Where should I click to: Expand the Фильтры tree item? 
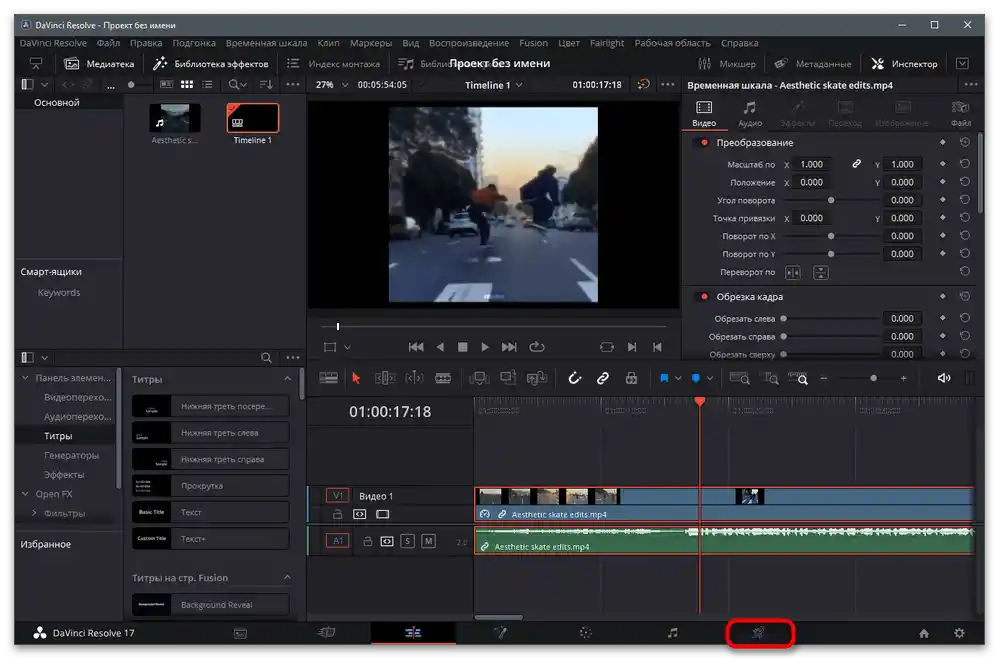click(34, 513)
